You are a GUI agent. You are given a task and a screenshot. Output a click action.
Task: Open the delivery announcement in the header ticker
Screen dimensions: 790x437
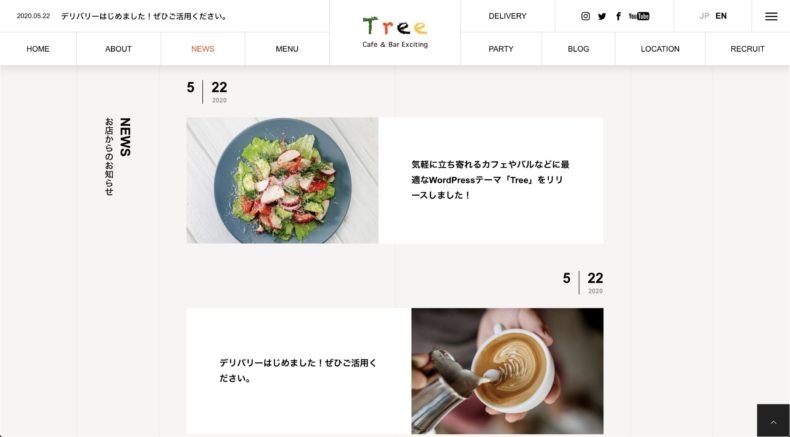(144, 16)
